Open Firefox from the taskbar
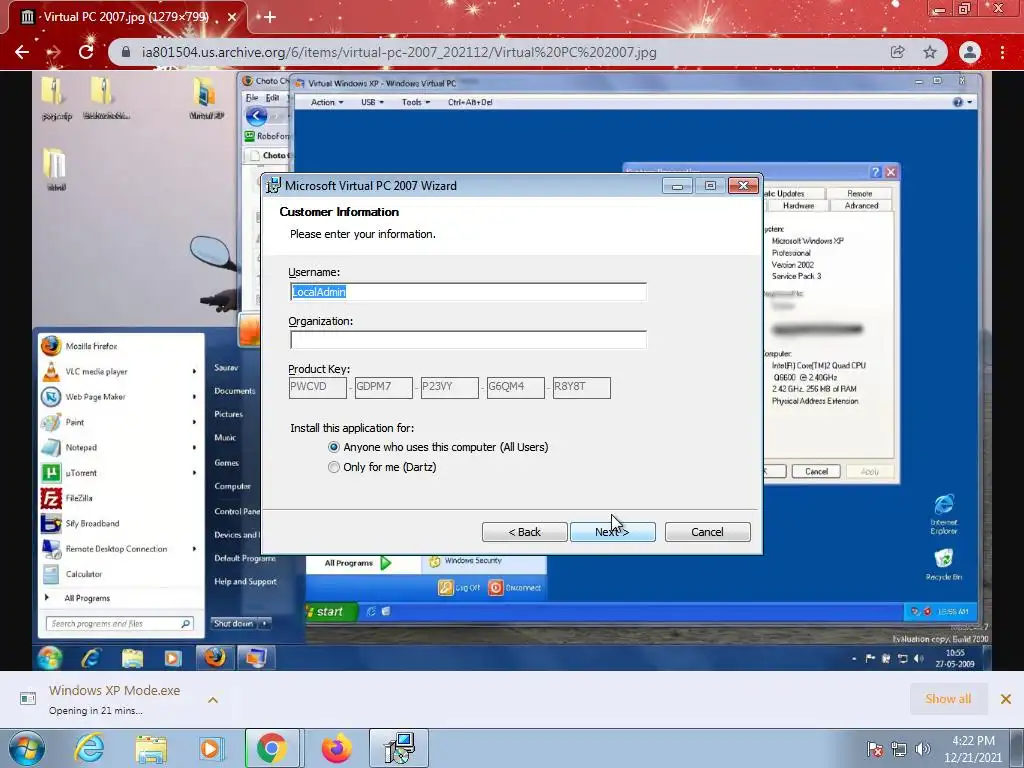This screenshot has height=768, width=1024. [336, 748]
